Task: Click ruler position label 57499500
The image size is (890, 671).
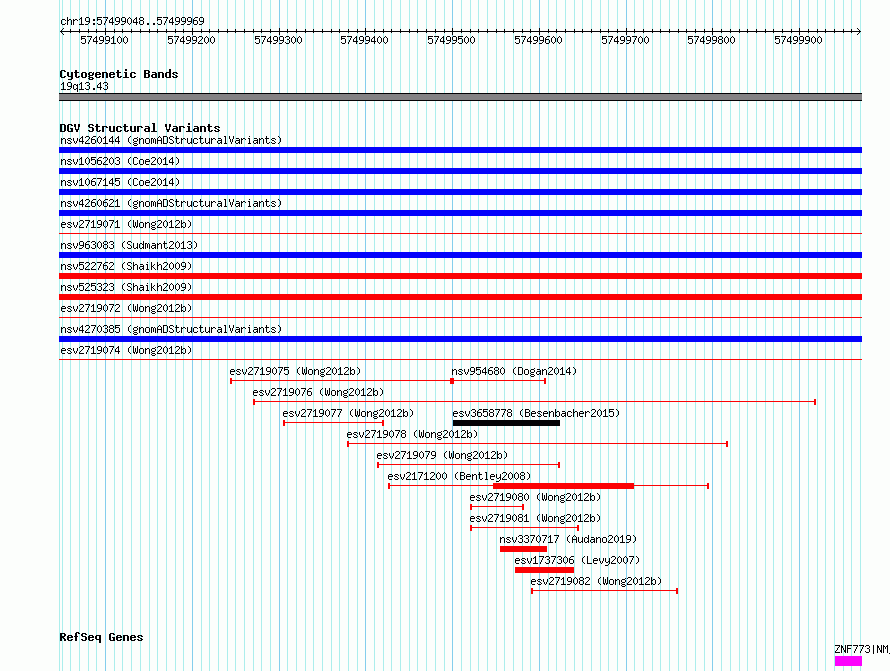Action: click(451, 40)
